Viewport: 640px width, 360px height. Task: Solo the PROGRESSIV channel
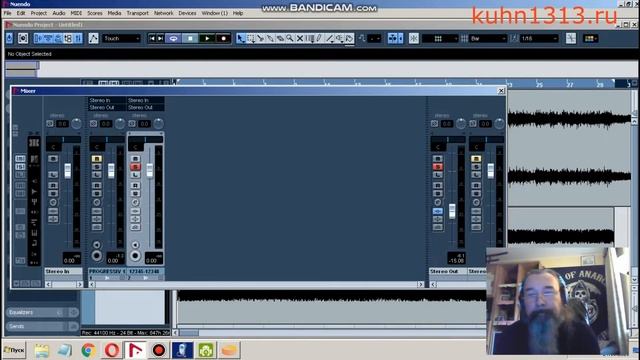[x=97, y=167]
